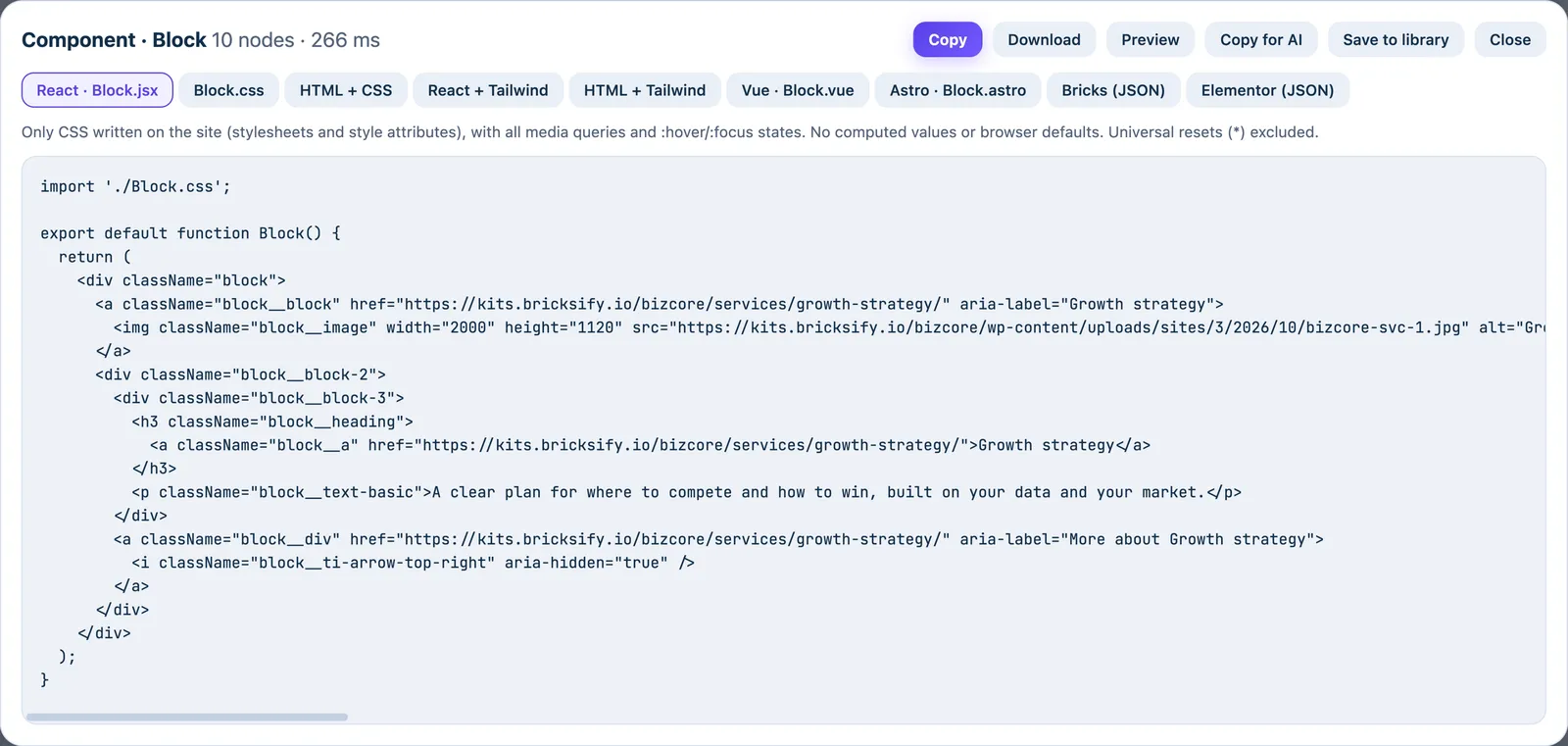Switch to Vue · Block.vue tab
The height and width of the screenshot is (746, 1568).
click(798, 90)
